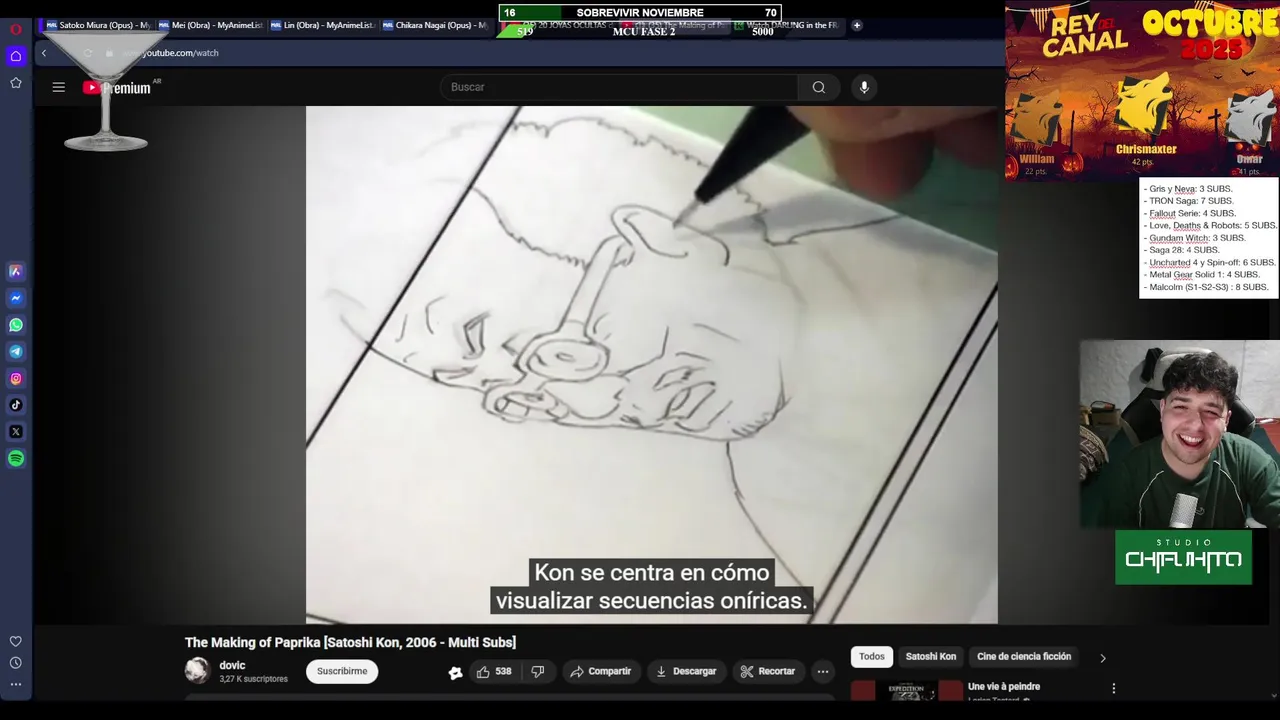
Task: Go to YouTube Premium home logo
Action: pos(118,88)
